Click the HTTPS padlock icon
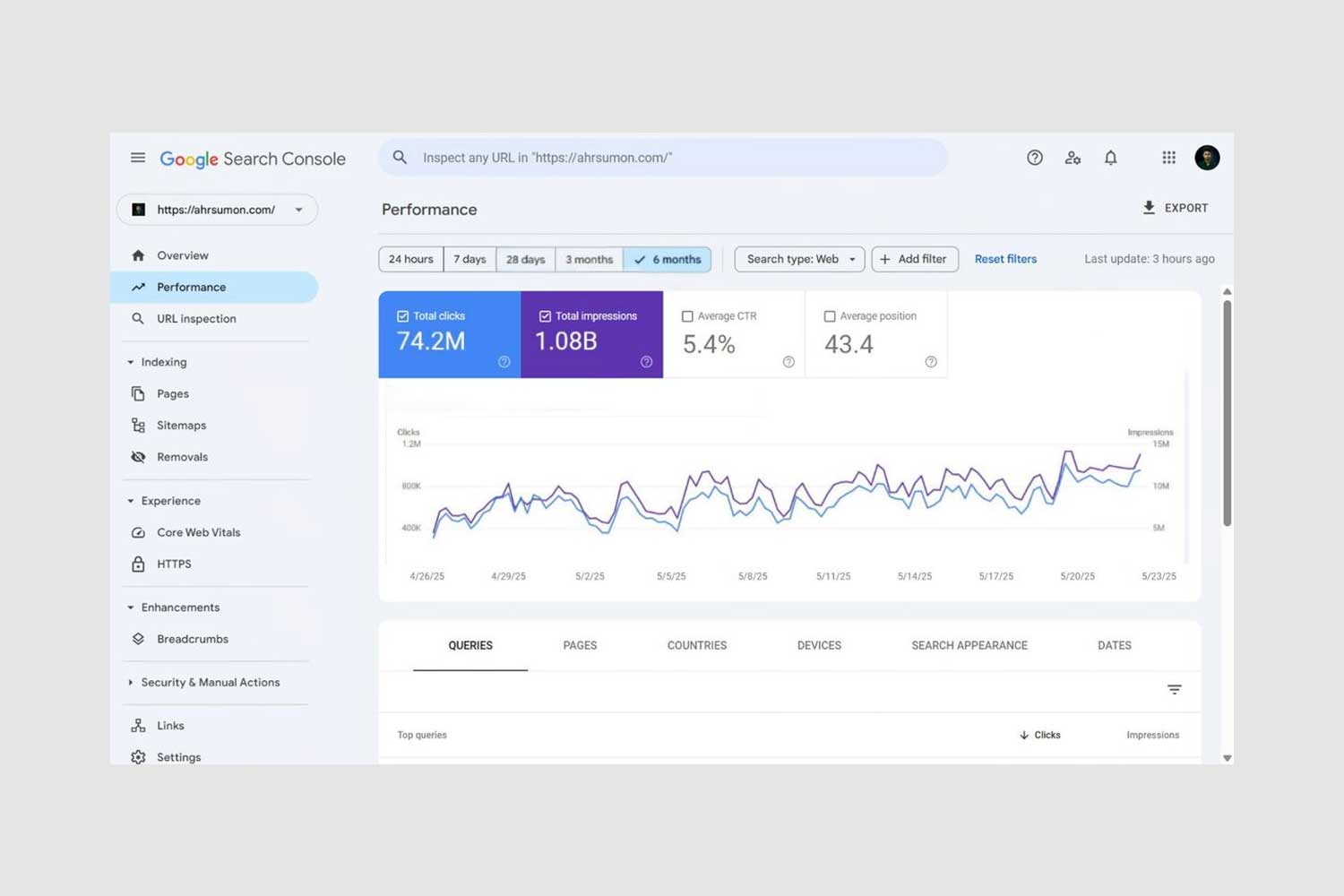The image size is (1344, 896). click(138, 564)
